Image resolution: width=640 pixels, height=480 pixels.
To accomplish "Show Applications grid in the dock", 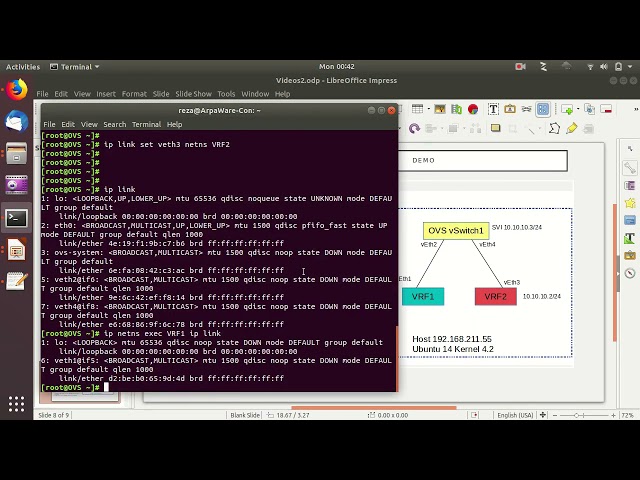I will point(16,404).
